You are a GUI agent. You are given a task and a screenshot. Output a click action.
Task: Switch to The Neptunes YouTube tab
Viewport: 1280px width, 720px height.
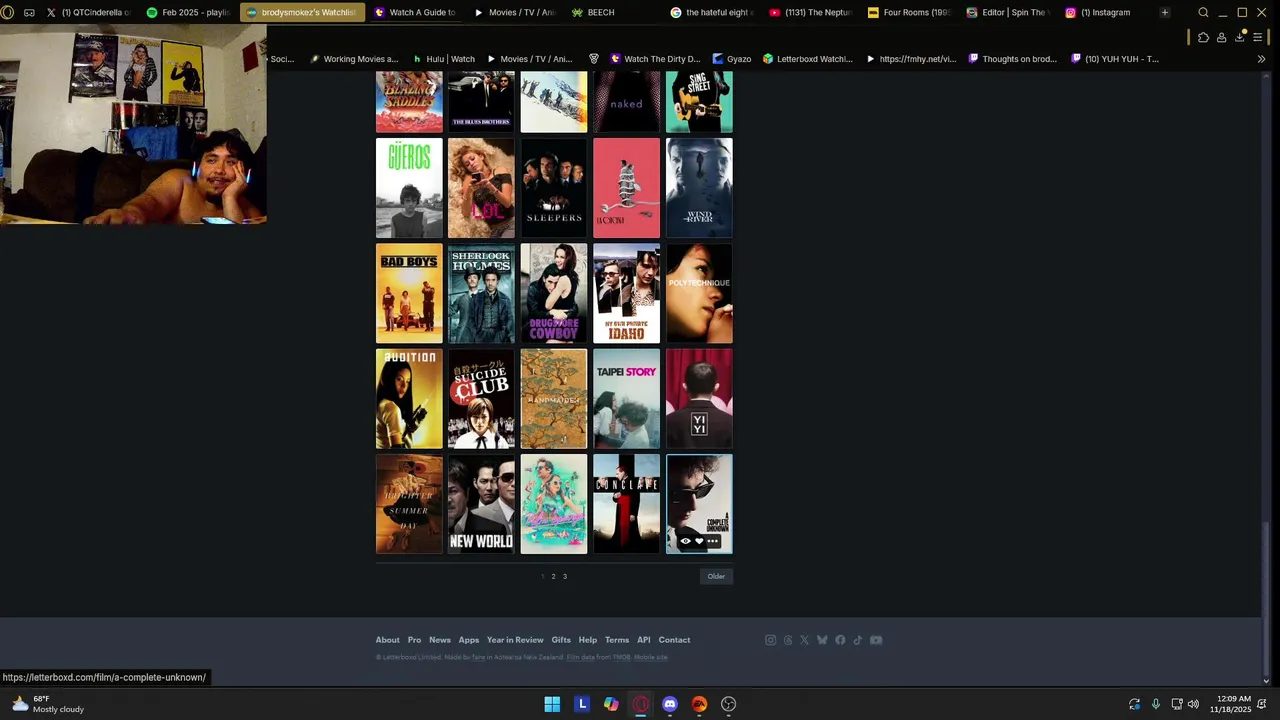point(811,12)
